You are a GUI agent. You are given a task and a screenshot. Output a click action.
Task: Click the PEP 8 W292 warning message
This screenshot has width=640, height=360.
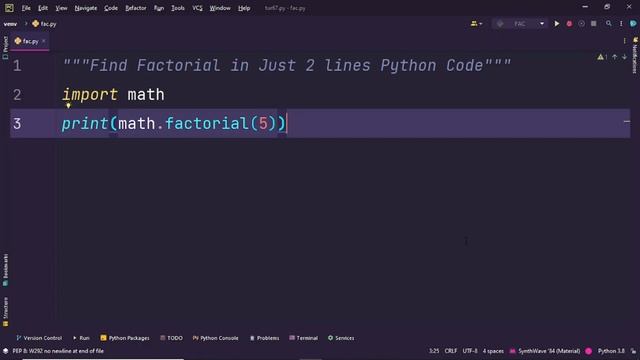pyautogui.click(x=58, y=351)
